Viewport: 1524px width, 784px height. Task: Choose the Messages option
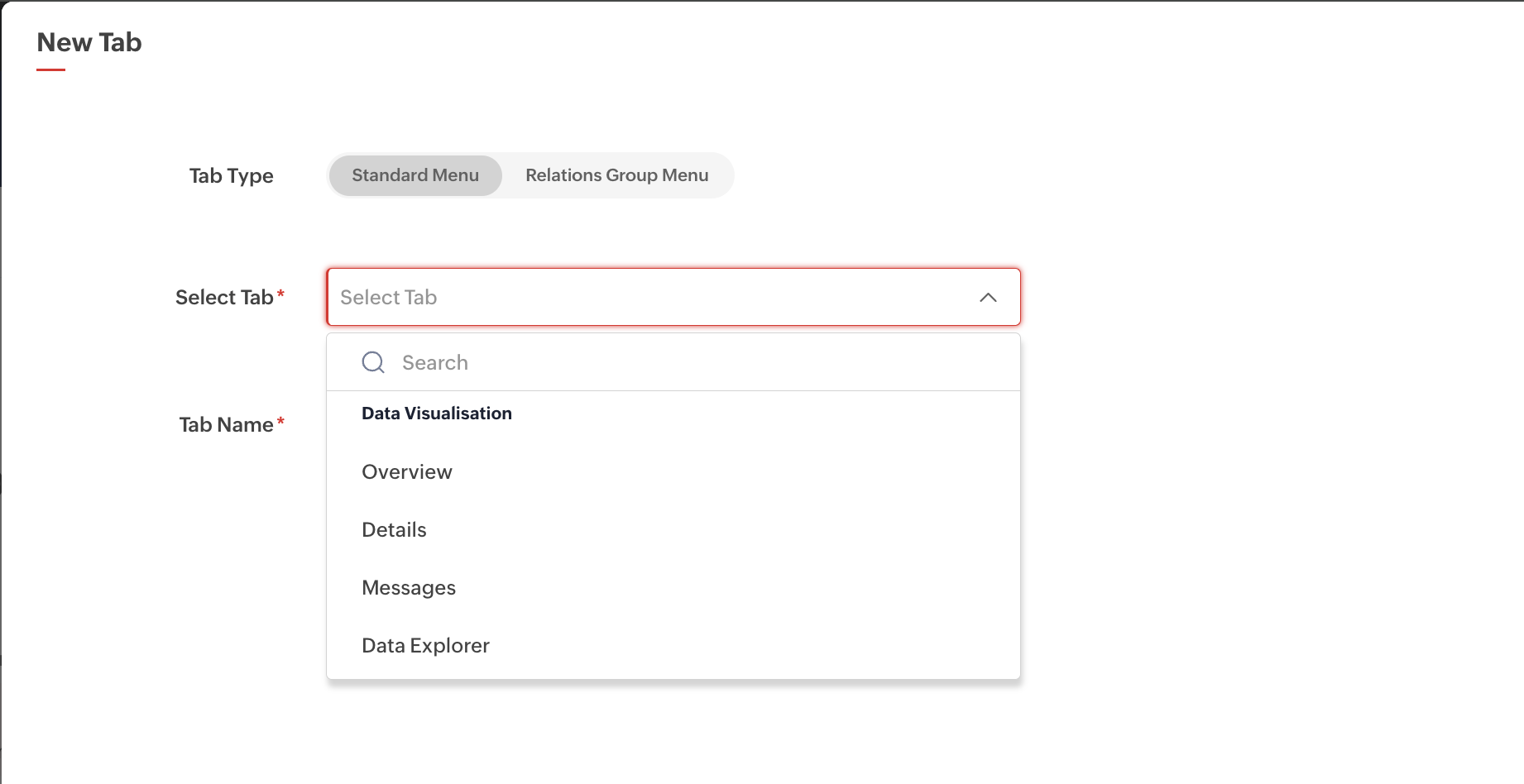pyautogui.click(x=409, y=588)
